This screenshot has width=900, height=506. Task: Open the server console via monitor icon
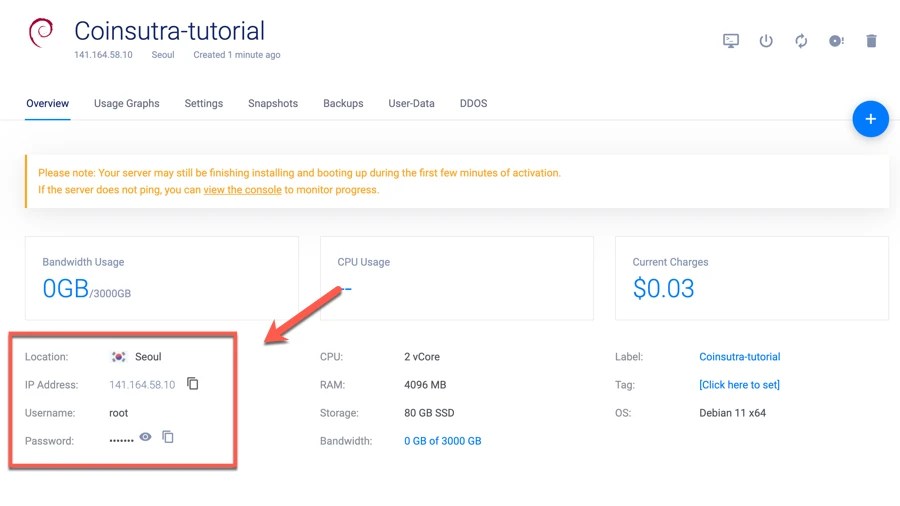(x=731, y=41)
